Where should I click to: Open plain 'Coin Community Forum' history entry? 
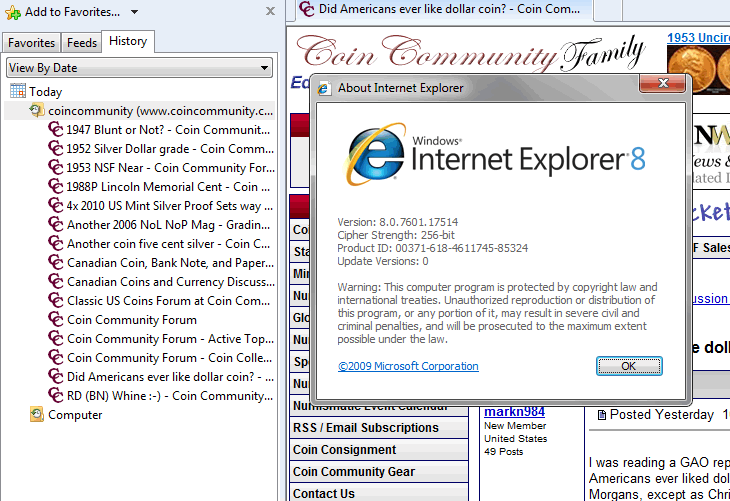pyautogui.click(x=132, y=320)
